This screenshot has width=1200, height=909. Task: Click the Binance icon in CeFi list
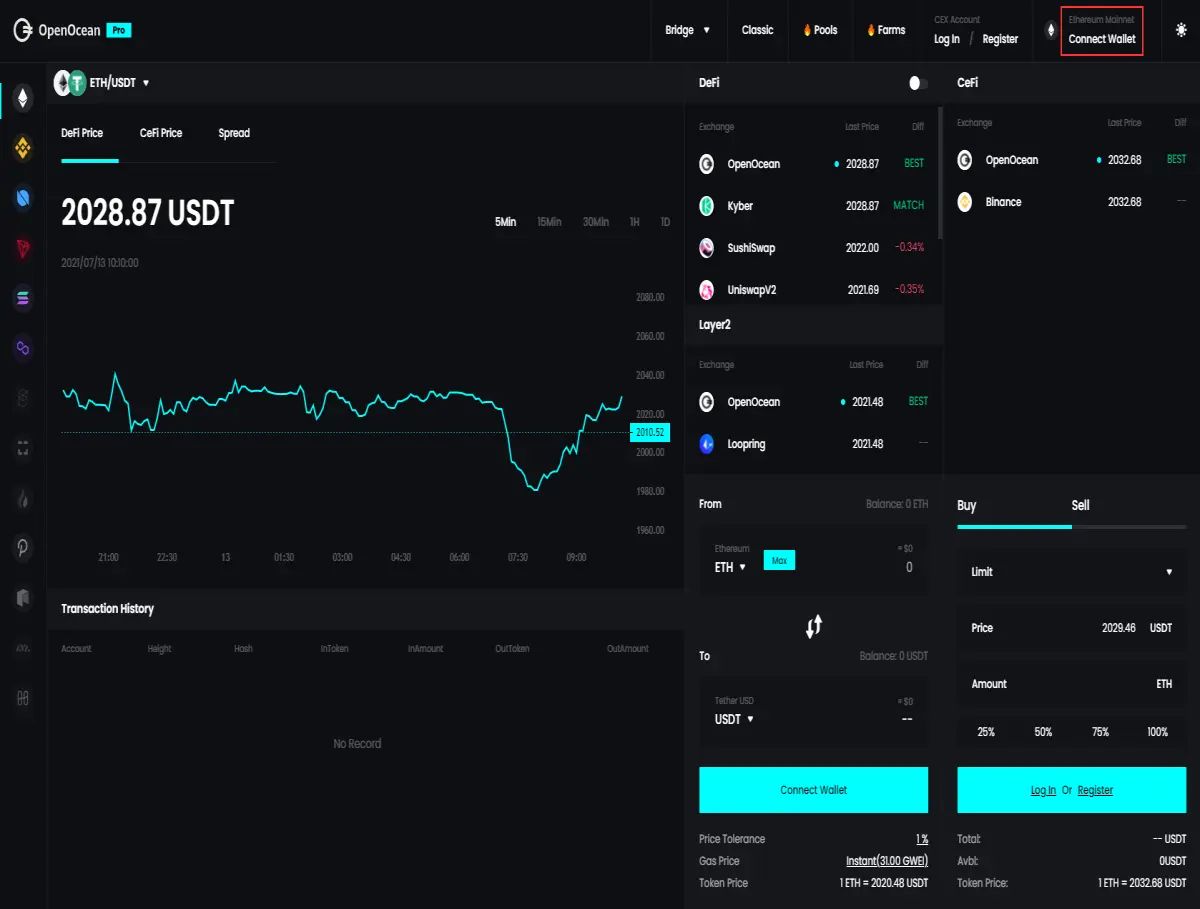965,202
